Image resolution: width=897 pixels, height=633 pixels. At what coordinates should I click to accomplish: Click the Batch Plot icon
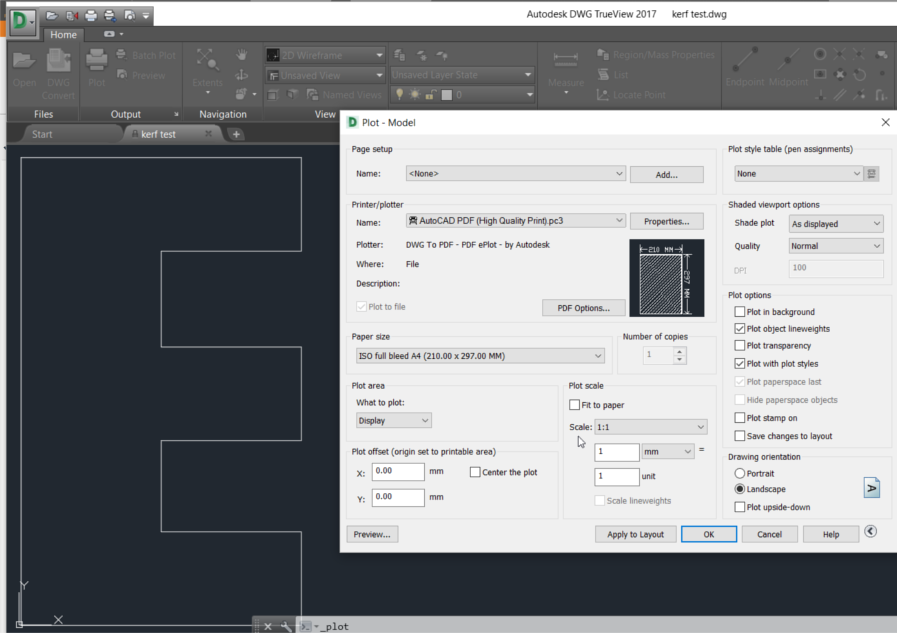click(121, 54)
